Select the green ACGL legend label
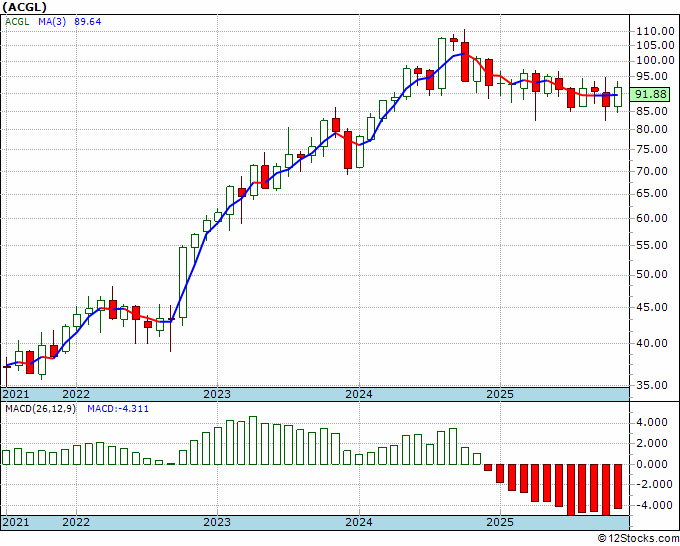This screenshot has height=546, width=680. pos(17,21)
